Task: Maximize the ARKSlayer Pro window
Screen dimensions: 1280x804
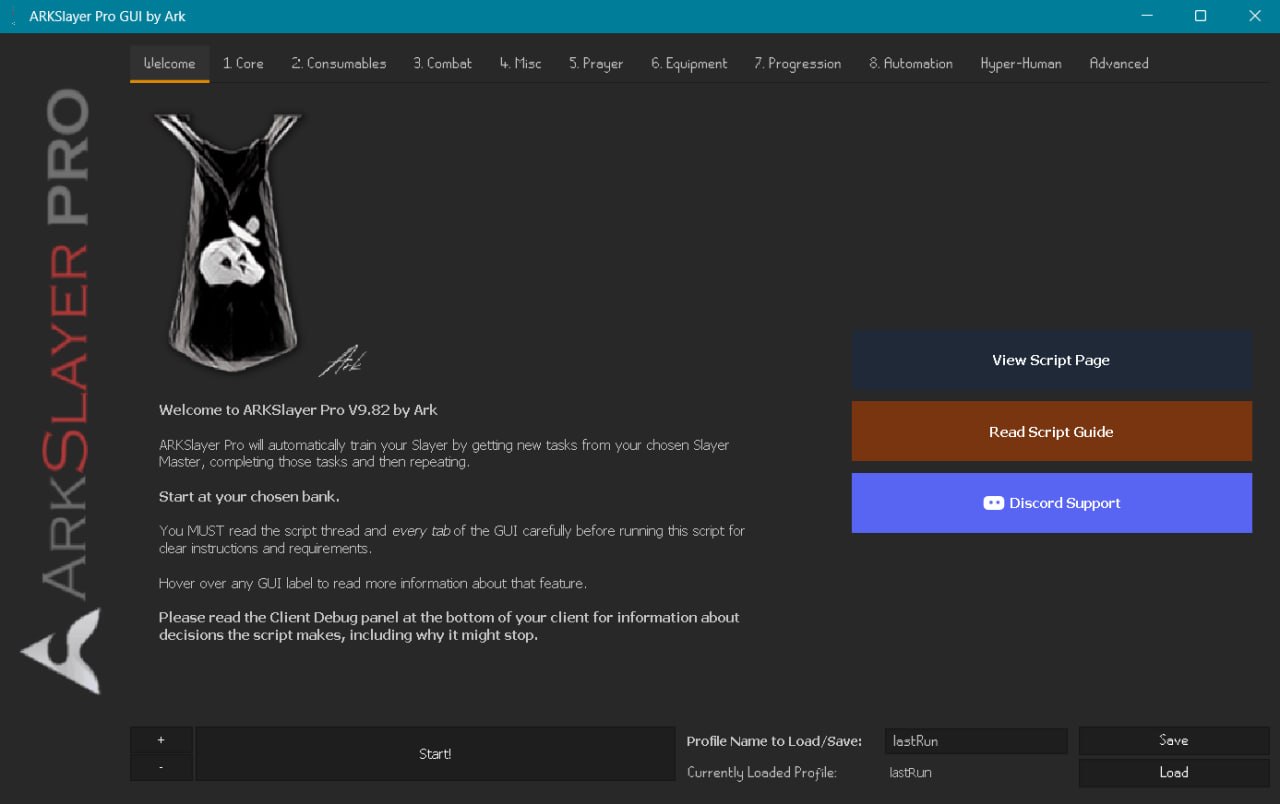Action: (1200, 16)
